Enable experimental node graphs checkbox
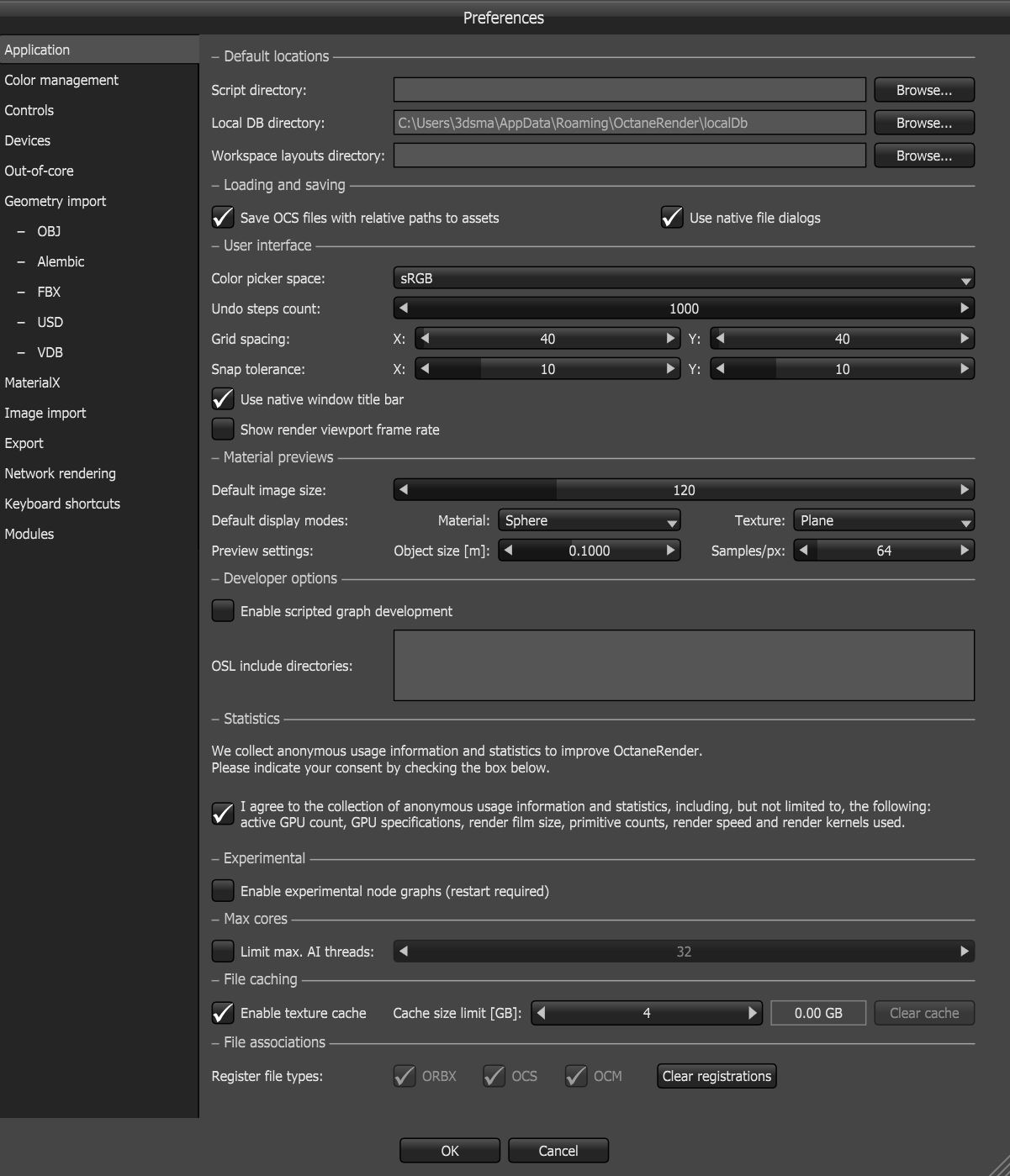 [223, 891]
